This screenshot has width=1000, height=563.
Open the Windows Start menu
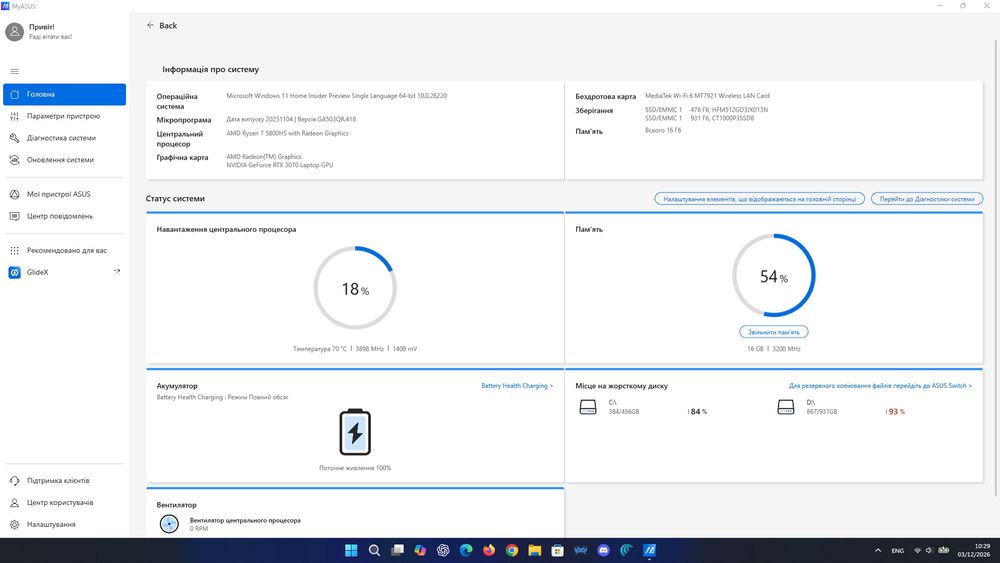[x=351, y=550]
